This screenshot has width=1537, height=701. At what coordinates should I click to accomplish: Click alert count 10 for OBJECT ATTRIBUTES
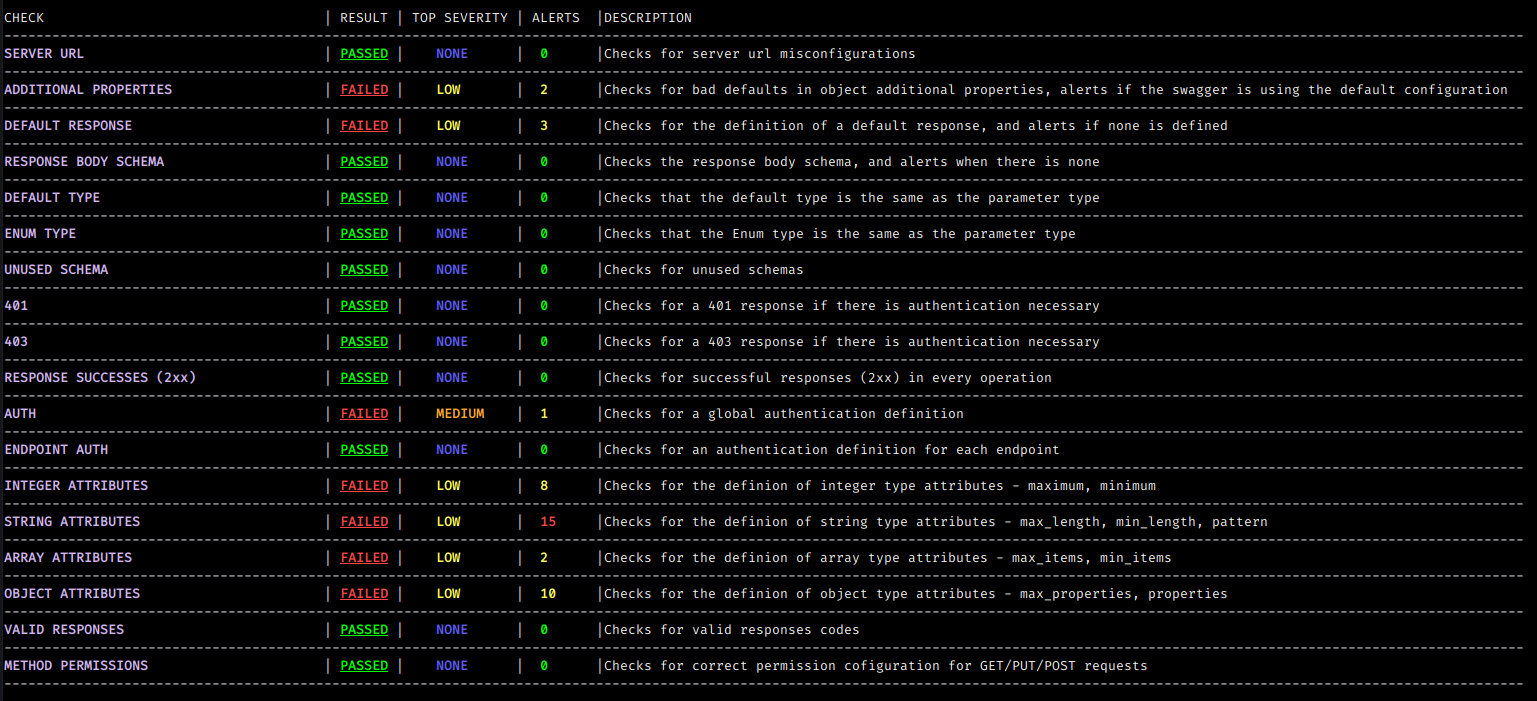pyautogui.click(x=548, y=594)
